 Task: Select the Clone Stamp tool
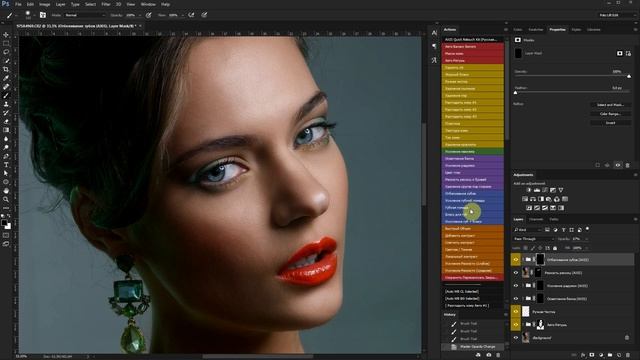6,104
